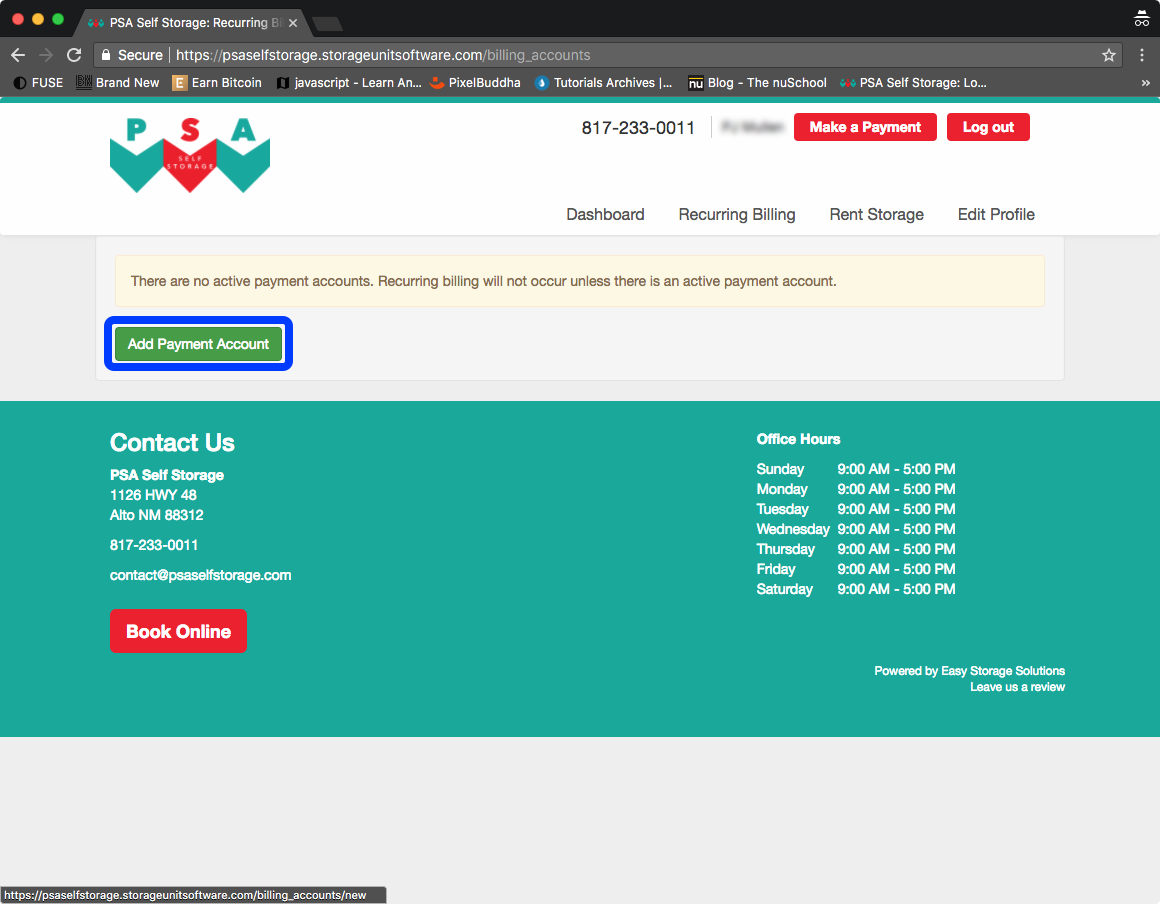The height and width of the screenshot is (904, 1160).
Task: Bookmark this page with the star icon
Action: pos(1108,55)
